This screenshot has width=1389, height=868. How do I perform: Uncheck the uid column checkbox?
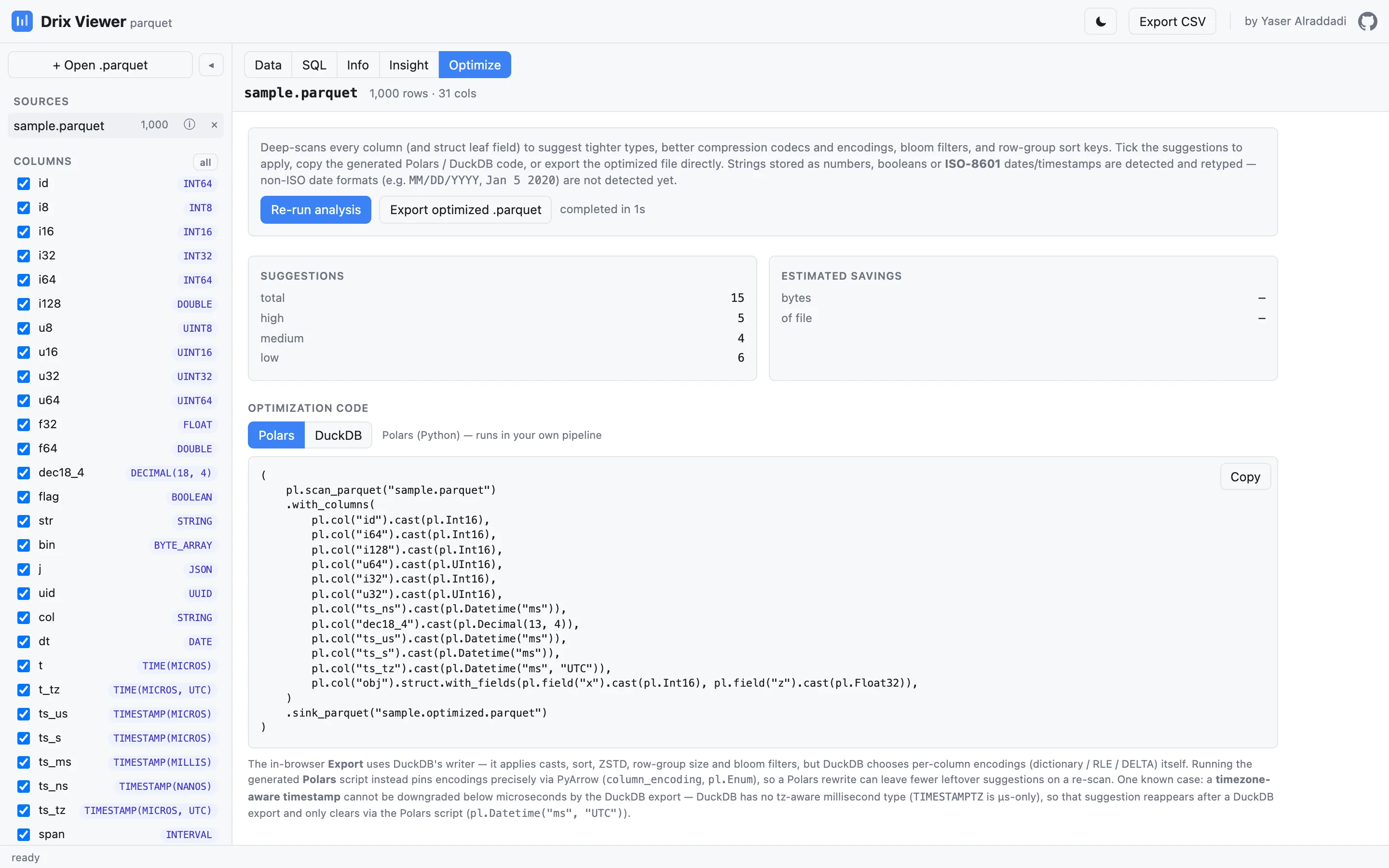24,594
